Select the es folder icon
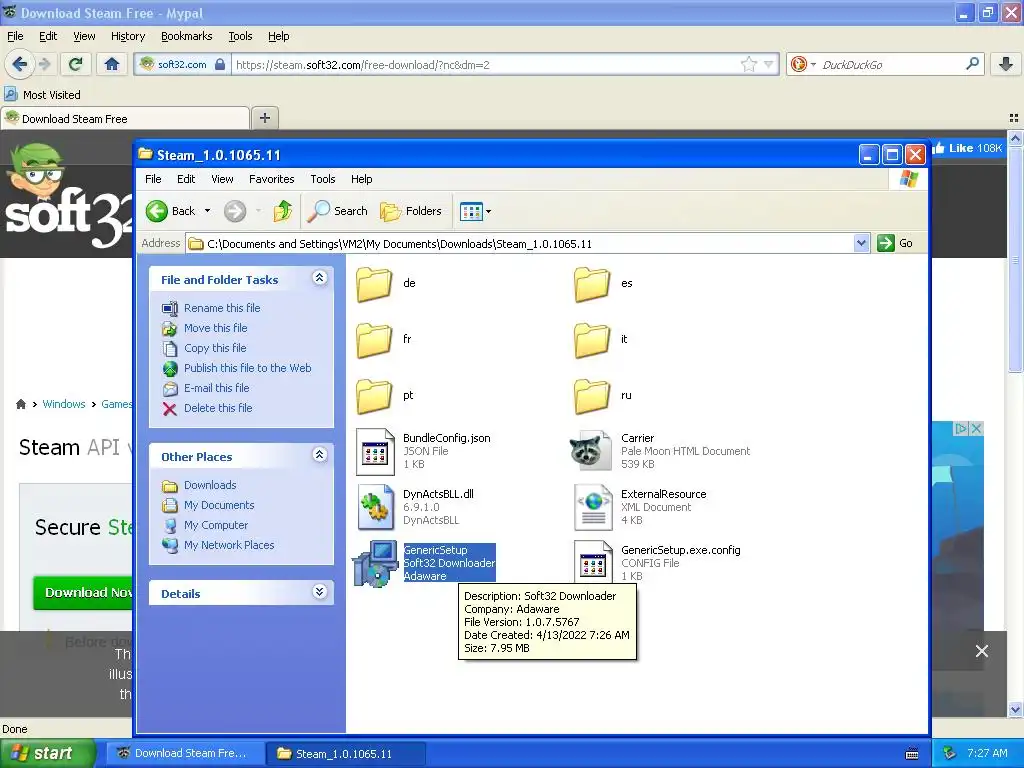The height and width of the screenshot is (768, 1024). (592, 284)
